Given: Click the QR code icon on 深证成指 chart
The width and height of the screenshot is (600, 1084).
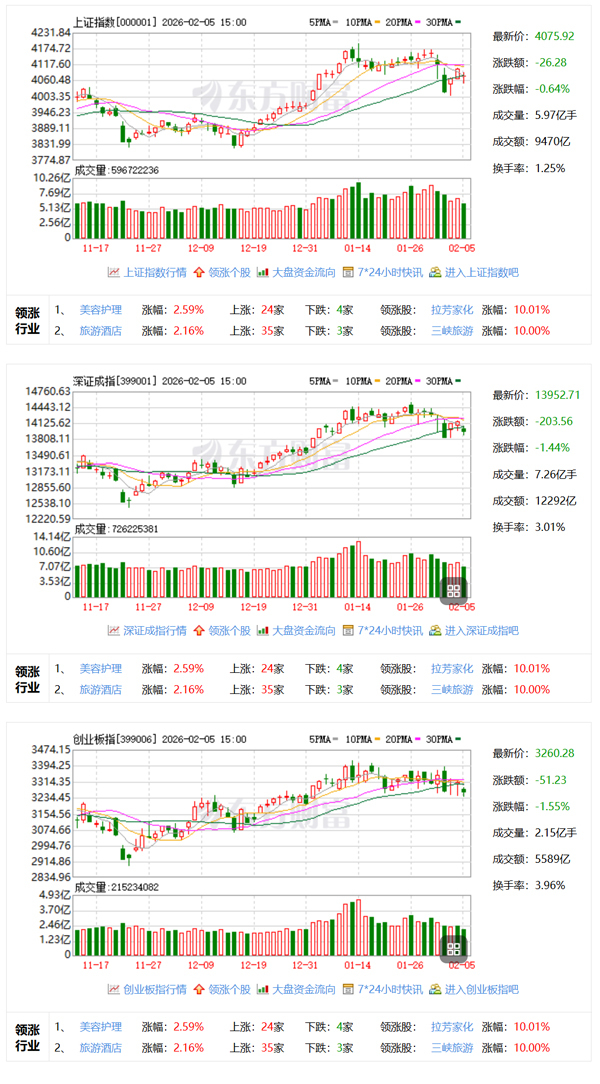Looking at the screenshot, I should click(454, 590).
